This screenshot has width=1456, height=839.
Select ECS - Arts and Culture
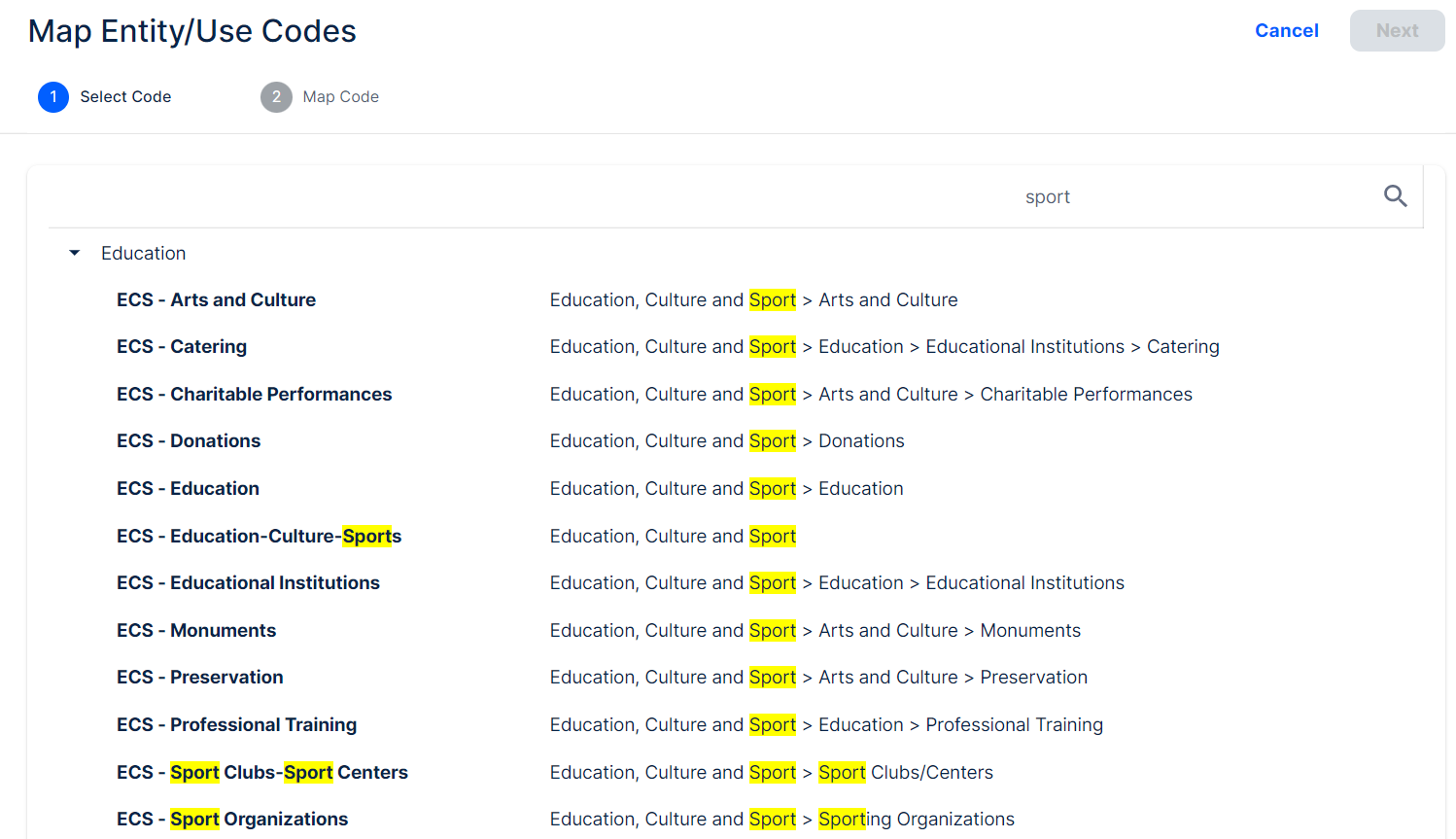(216, 300)
